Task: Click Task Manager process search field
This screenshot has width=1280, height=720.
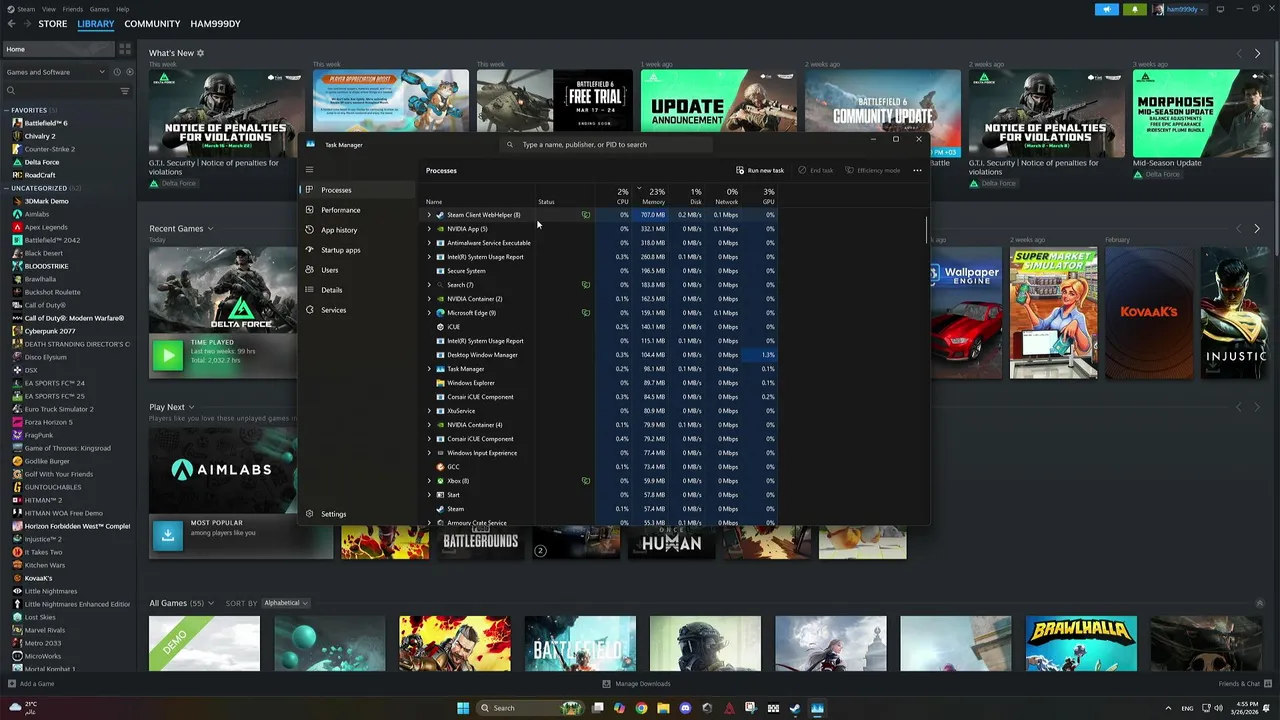Action: 607,145
